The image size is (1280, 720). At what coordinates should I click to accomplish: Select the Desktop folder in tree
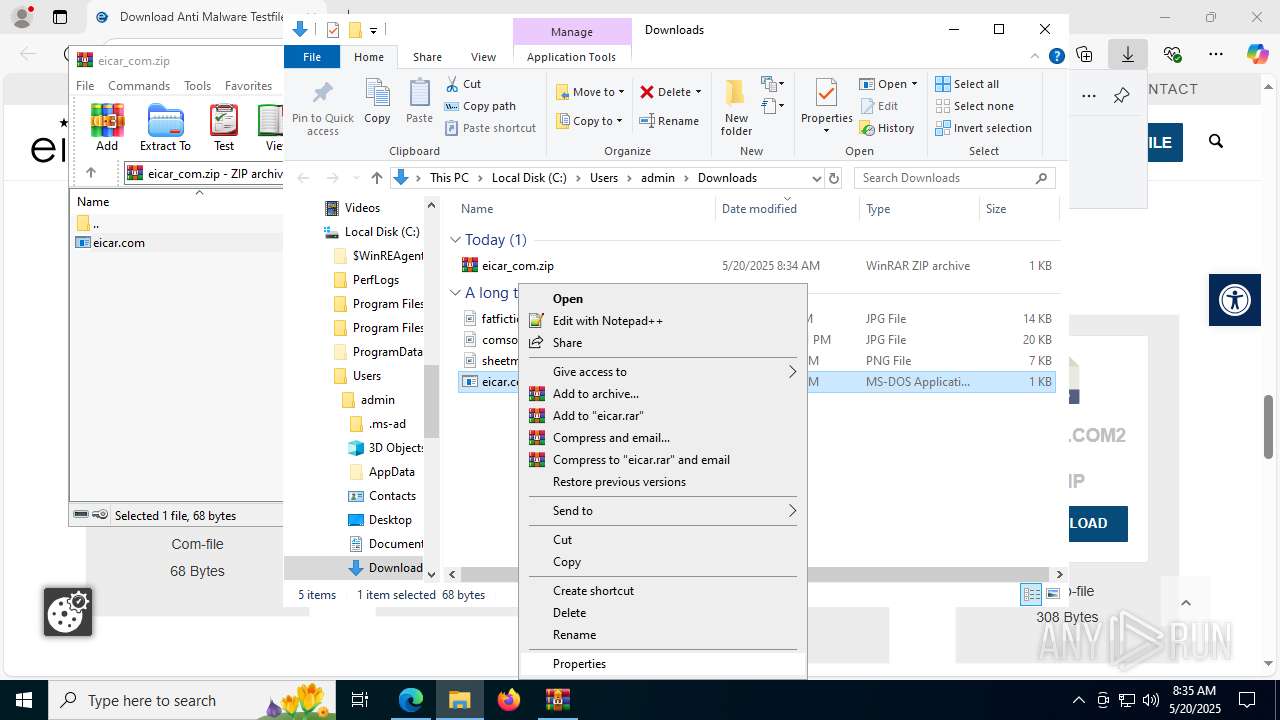[x=390, y=520]
